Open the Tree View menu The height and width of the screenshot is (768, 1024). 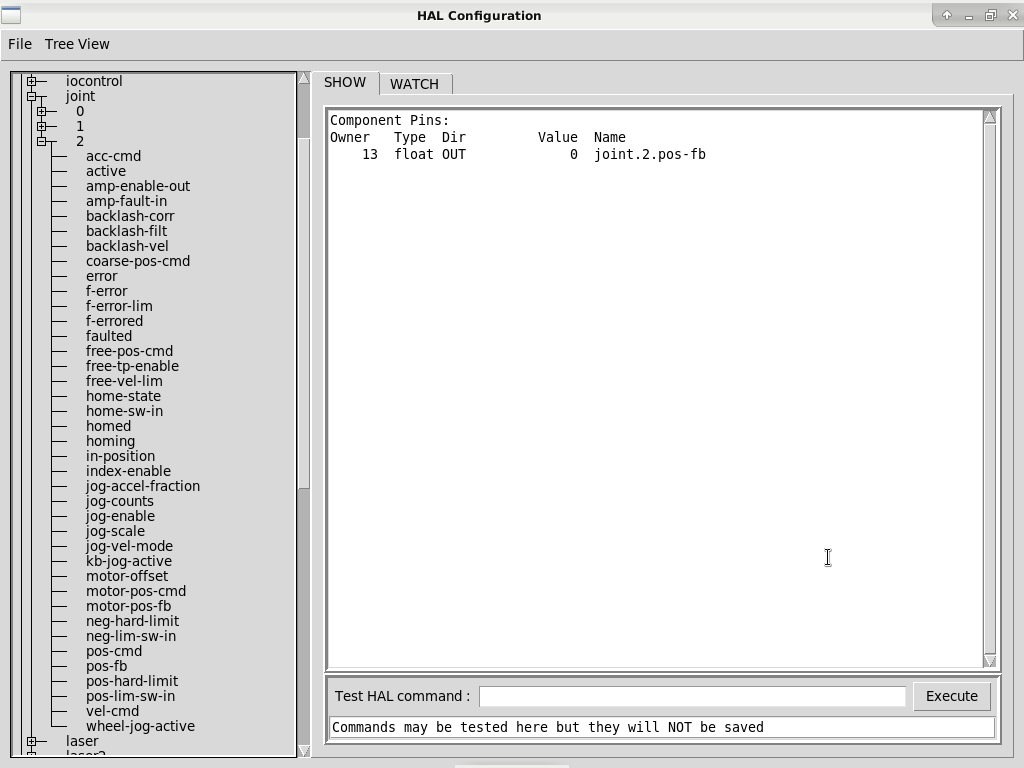(77, 44)
